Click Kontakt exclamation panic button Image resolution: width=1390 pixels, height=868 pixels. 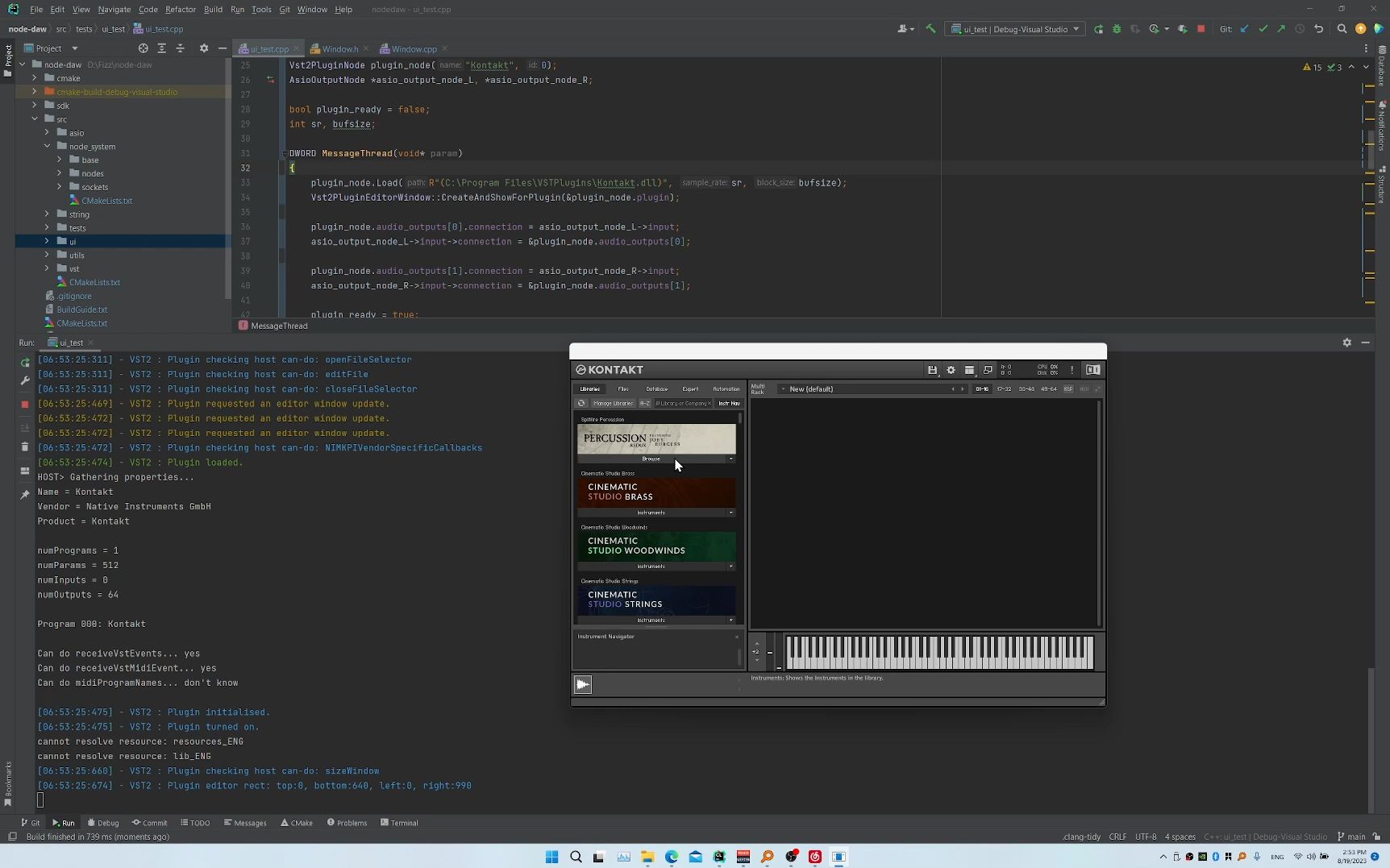[x=1072, y=370]
